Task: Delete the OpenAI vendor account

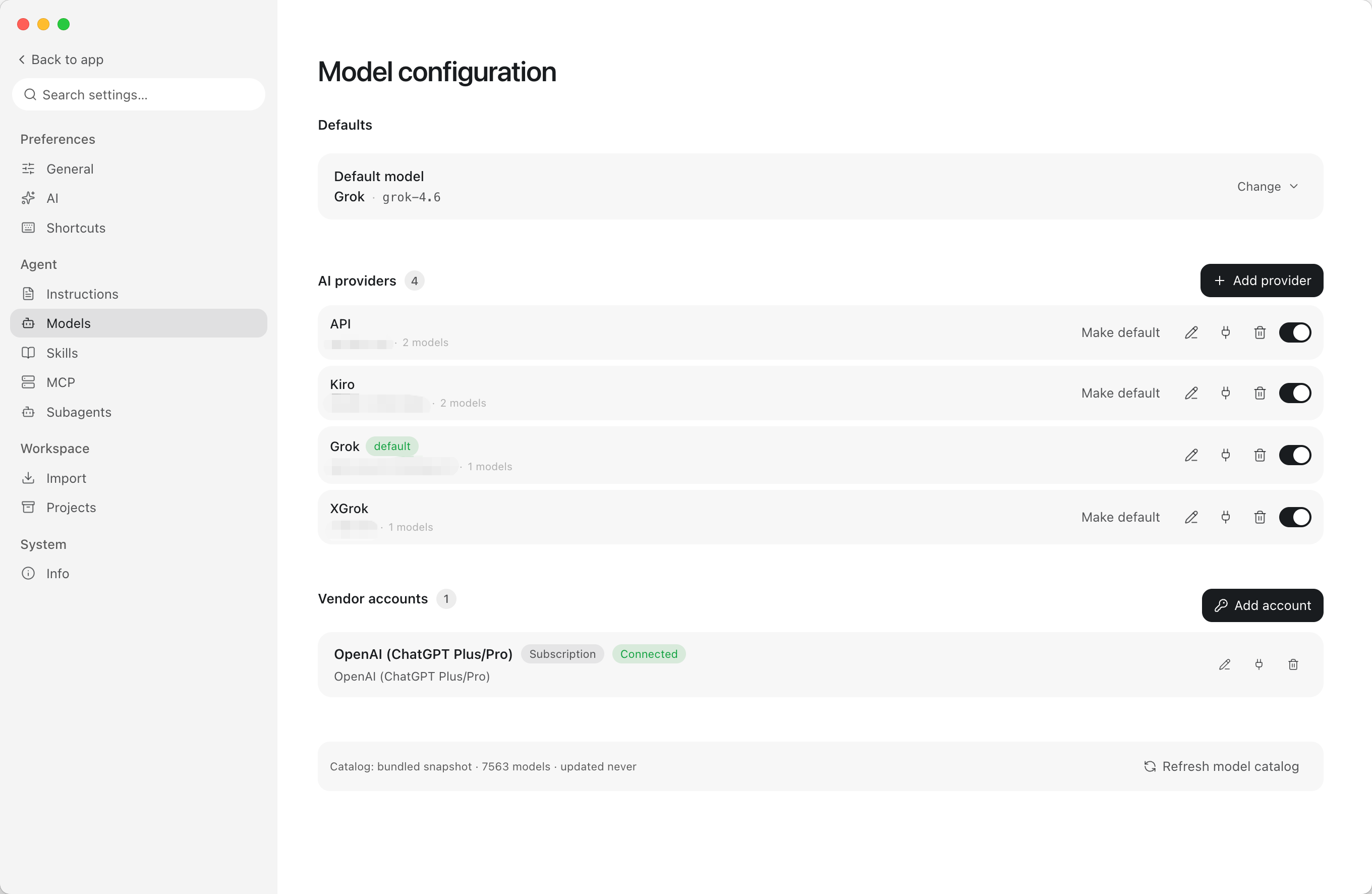Action: (x=1293, y=664)
